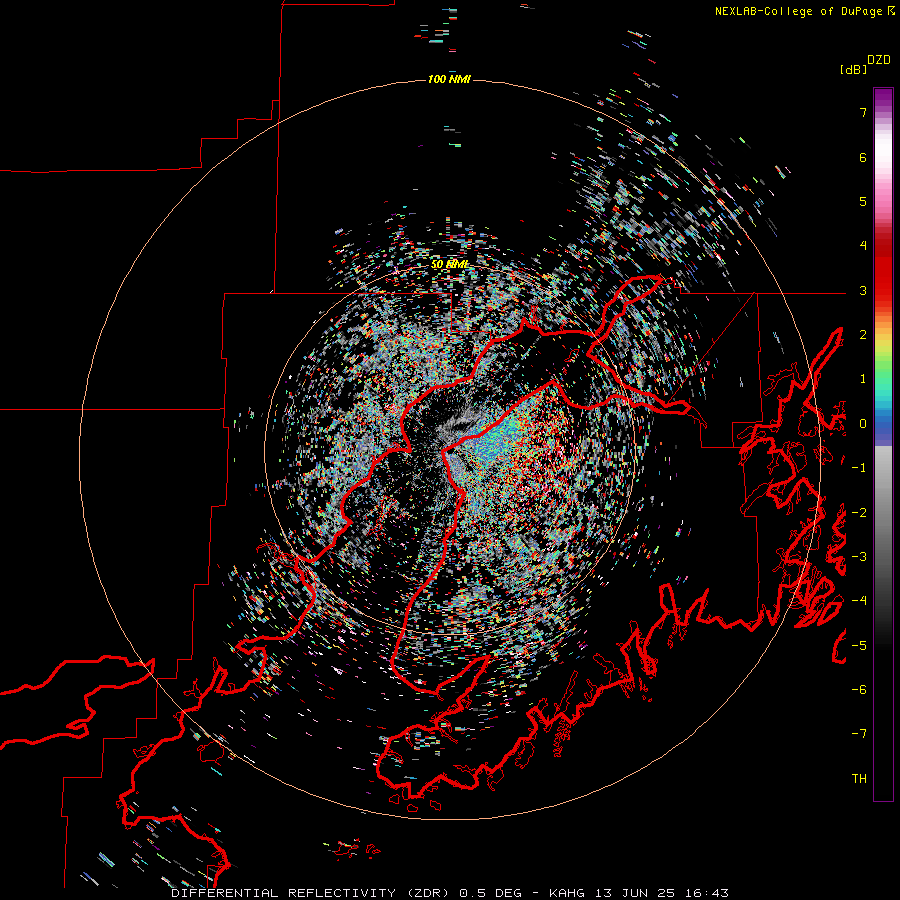Click the ZDR color scale bar
The width and height of the screenshot is (900, 900).
tap(883, 444)
